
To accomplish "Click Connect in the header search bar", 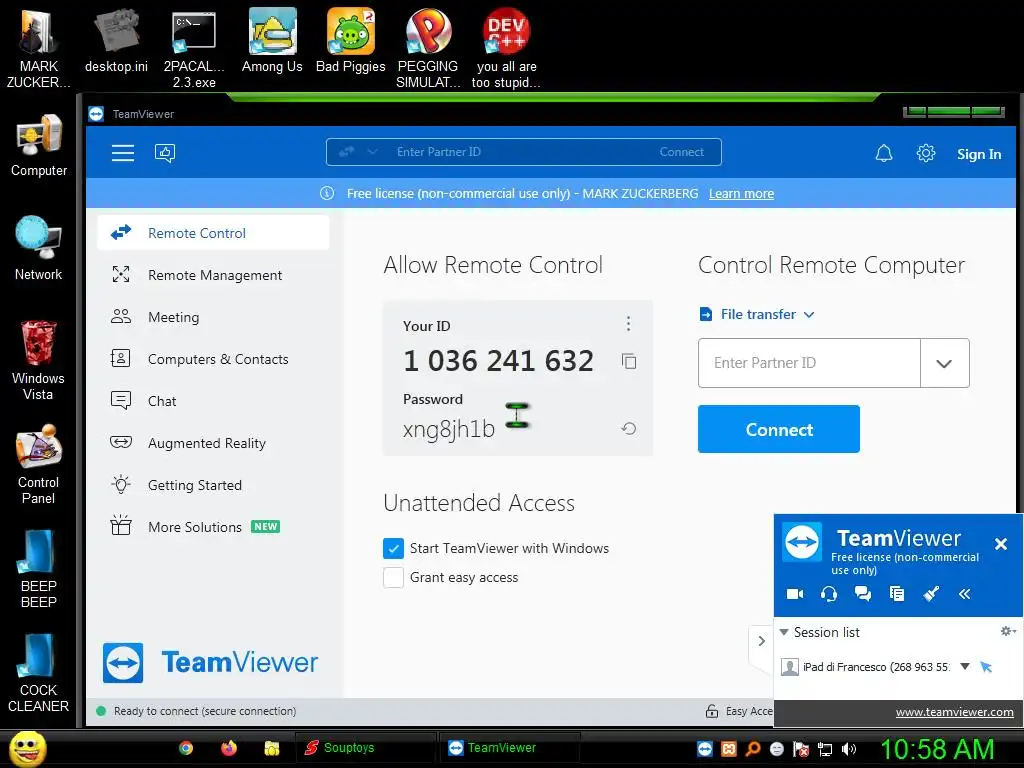I will pyautogui.click(x=682, y=152).
